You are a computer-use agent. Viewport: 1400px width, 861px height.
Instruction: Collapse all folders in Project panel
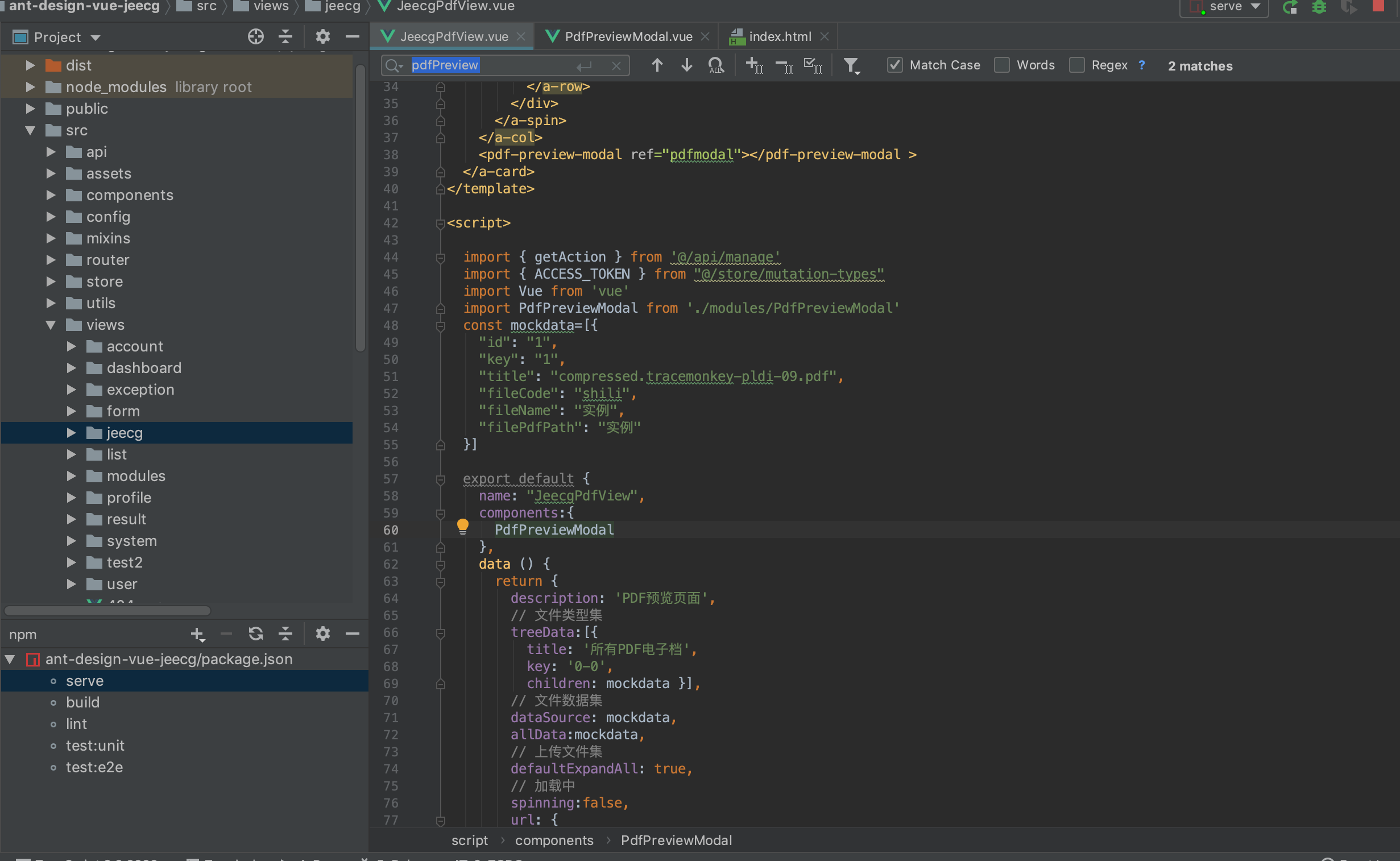tap(285, 36)
